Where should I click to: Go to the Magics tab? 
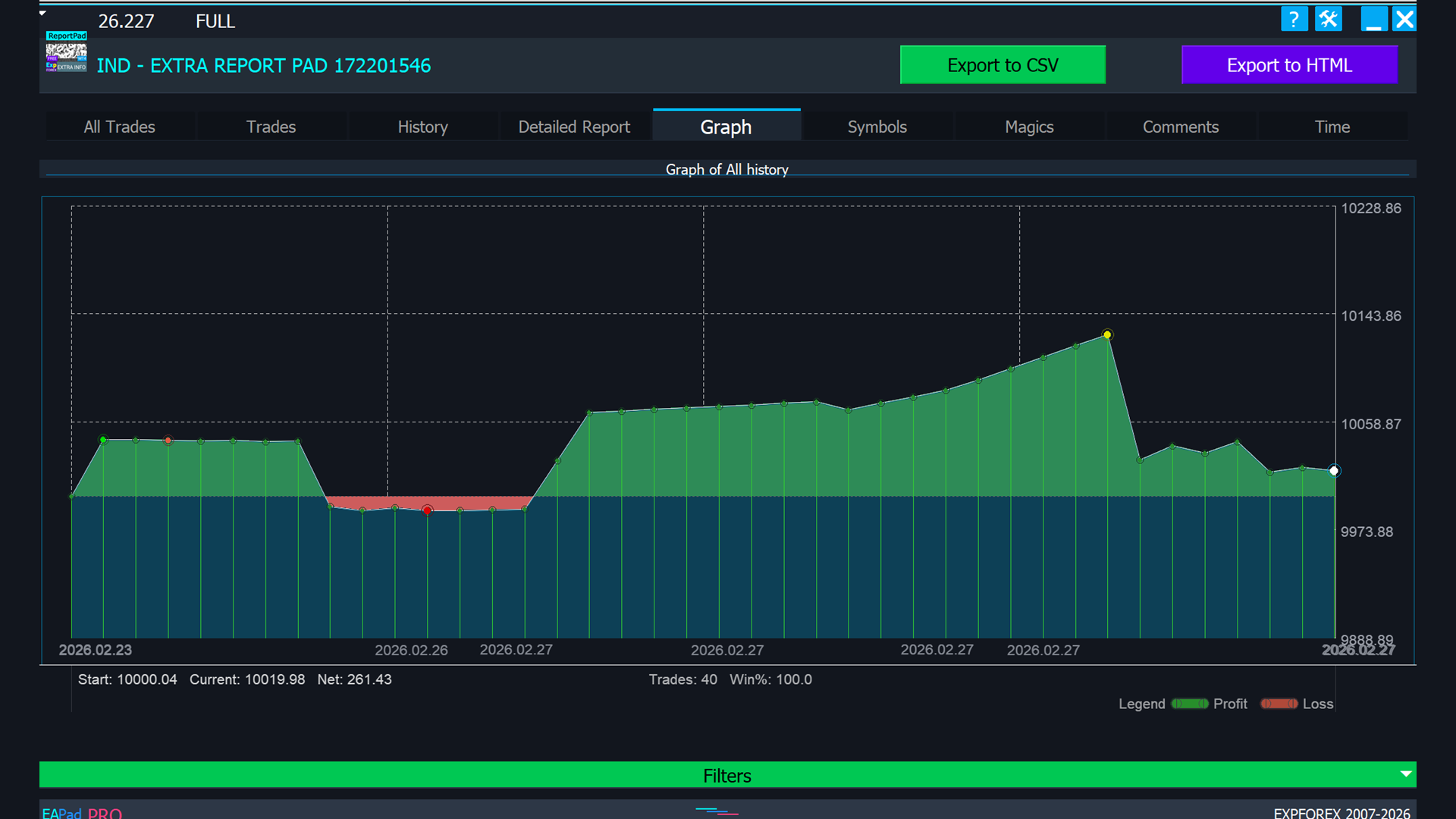pos(1029,127)
